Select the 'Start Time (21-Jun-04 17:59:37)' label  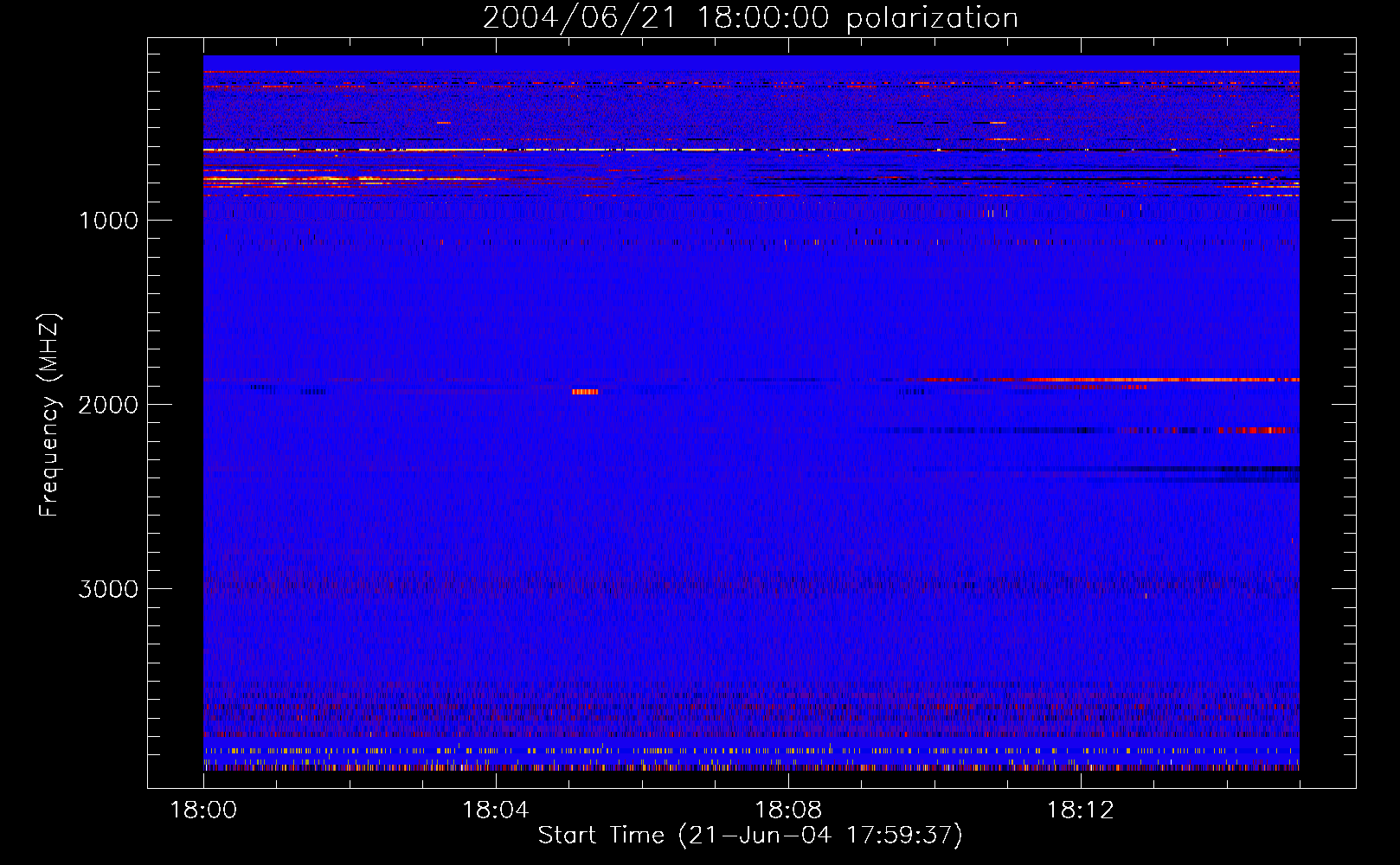click(750, 836)
